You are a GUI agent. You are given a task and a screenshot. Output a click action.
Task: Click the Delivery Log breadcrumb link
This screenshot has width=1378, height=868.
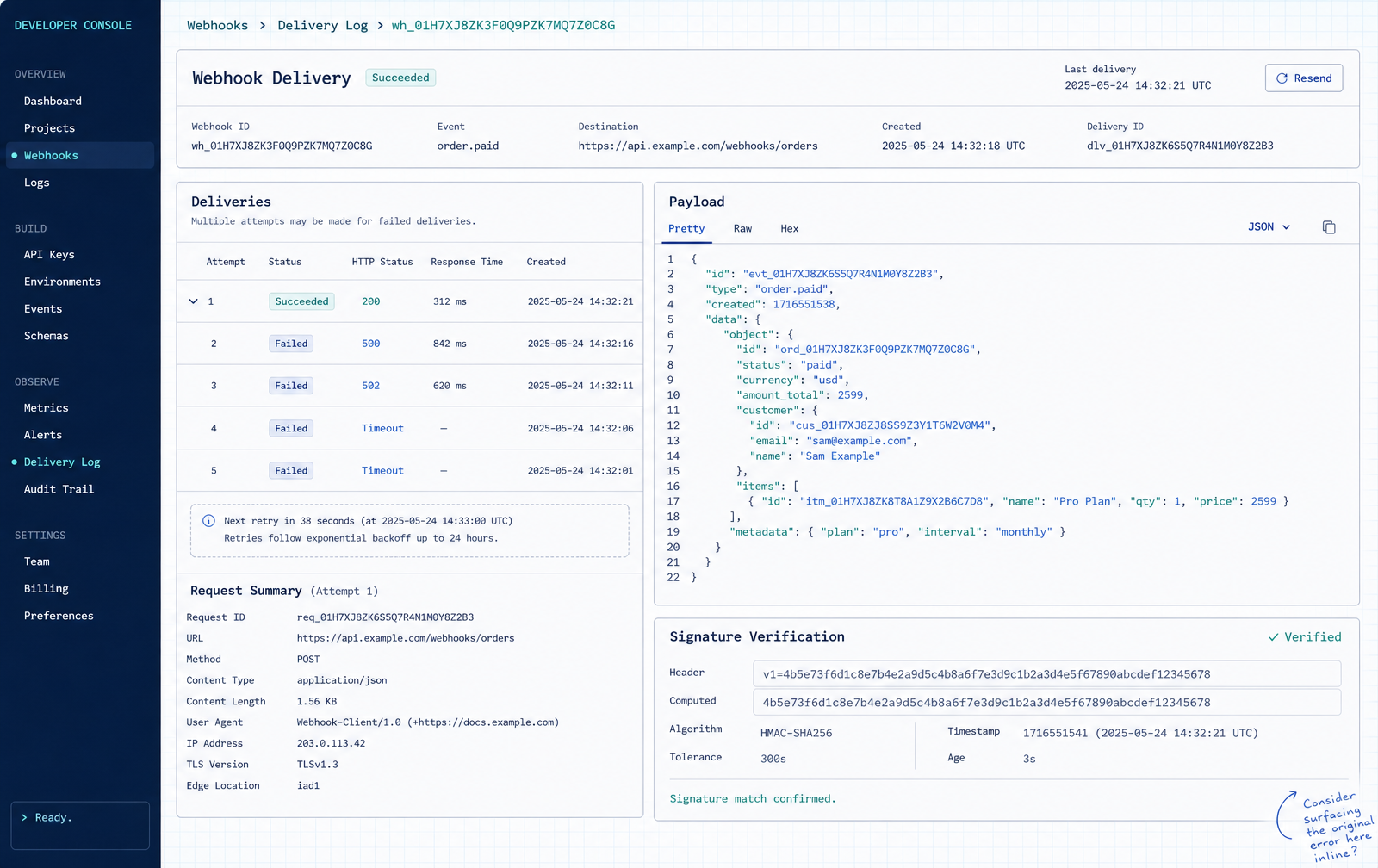[322, 26]
